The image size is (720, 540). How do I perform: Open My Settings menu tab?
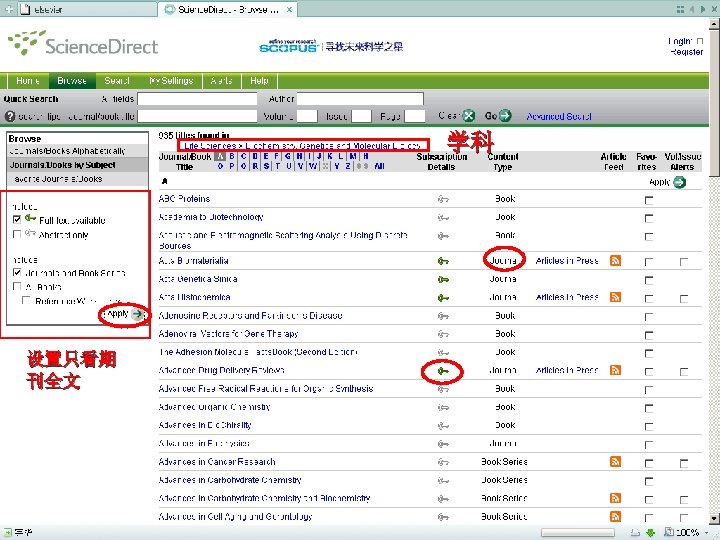click(x=171, y=81)
